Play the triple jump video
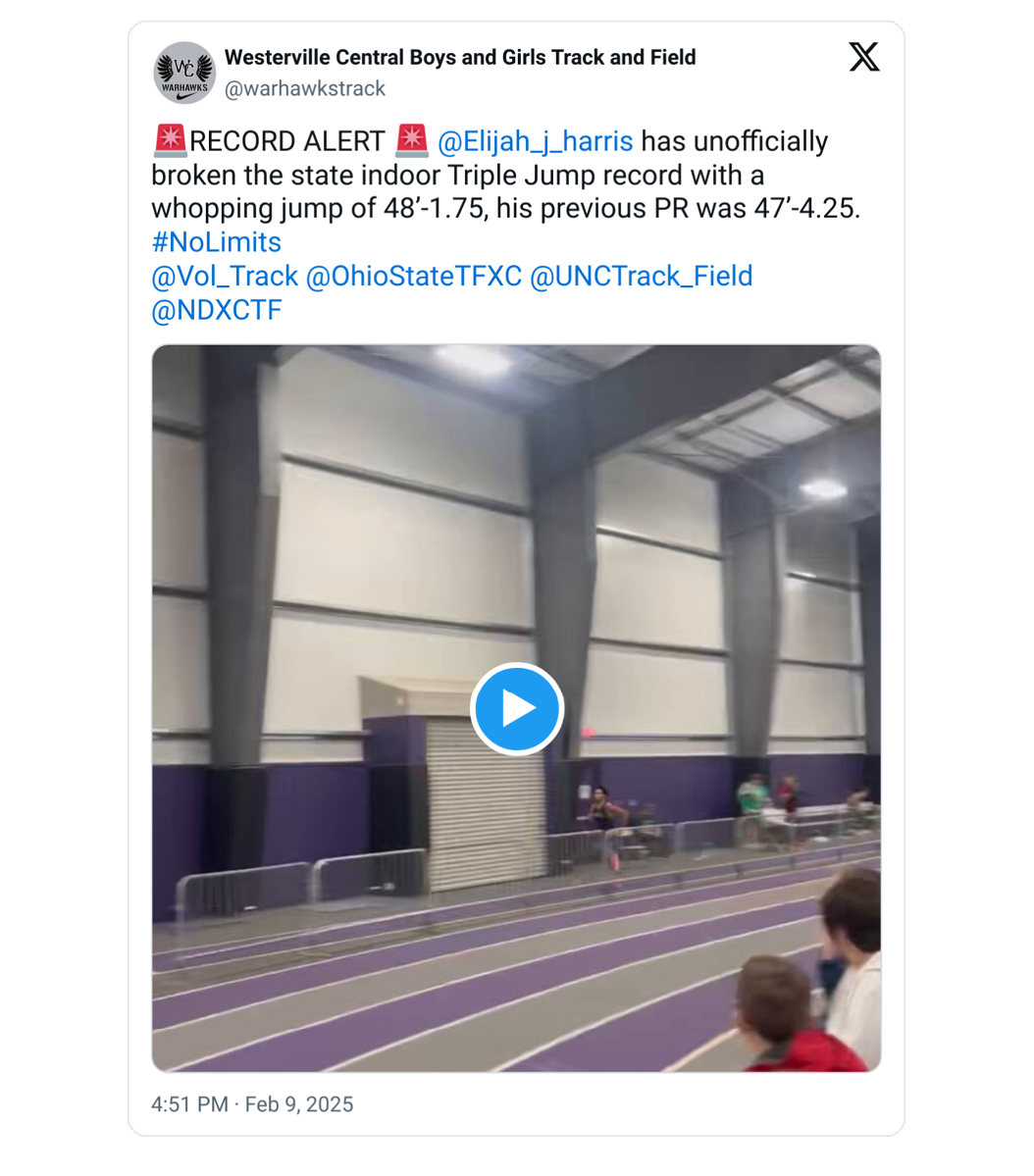This screenshot has height=1176, width=1034. coord(517,709)
